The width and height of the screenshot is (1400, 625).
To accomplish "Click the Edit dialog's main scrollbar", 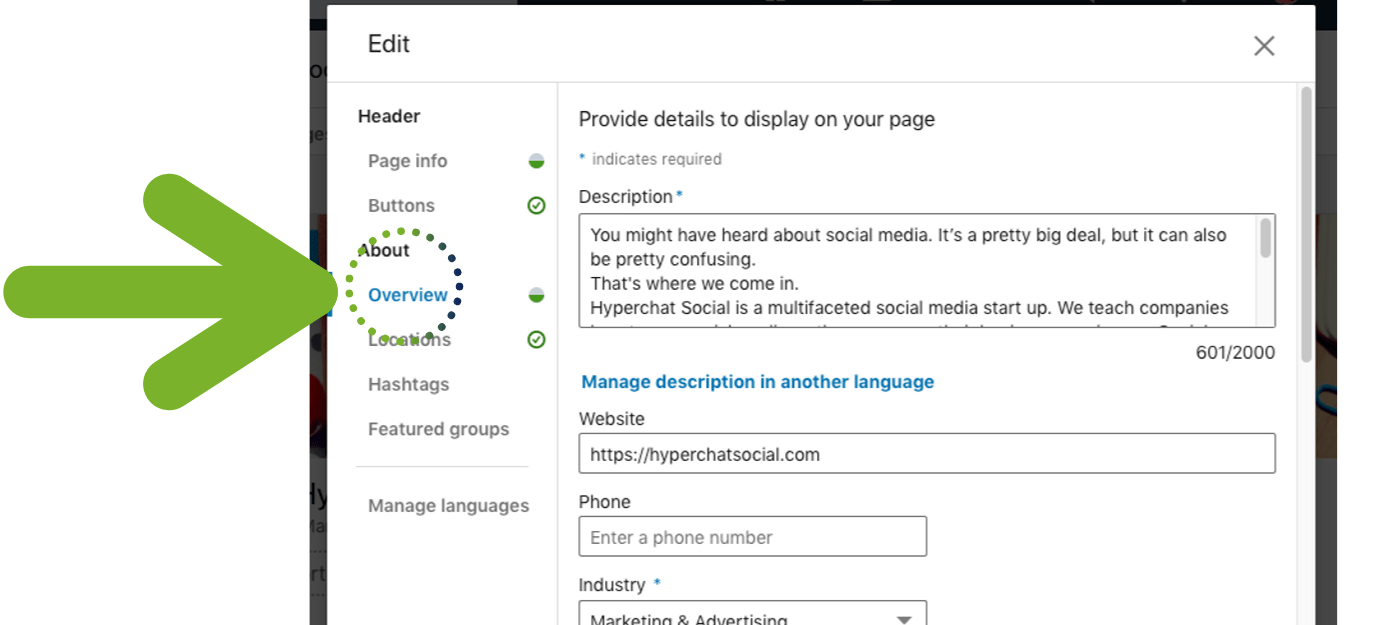I will [1306, 225].
